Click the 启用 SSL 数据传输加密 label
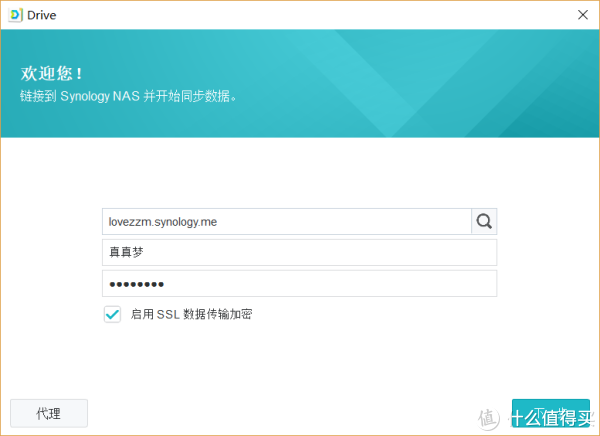This screenshot has height=436, width=600. coord(191,314)
